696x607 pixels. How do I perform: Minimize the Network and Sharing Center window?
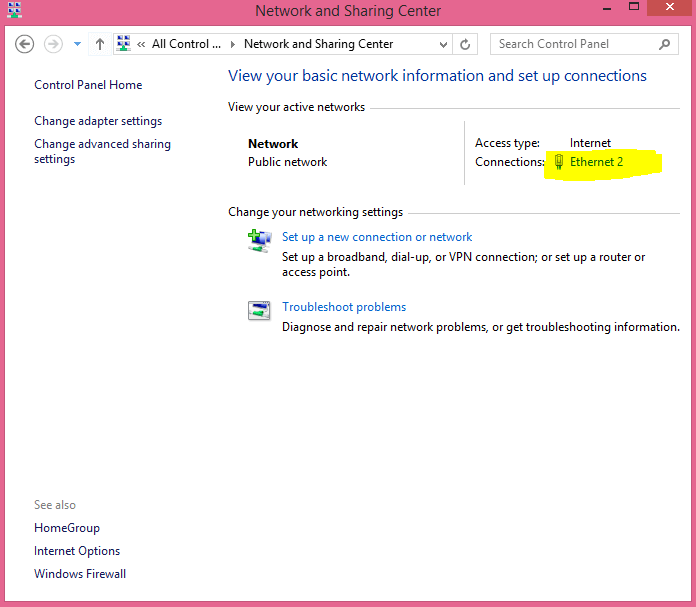tap(607, 8)
